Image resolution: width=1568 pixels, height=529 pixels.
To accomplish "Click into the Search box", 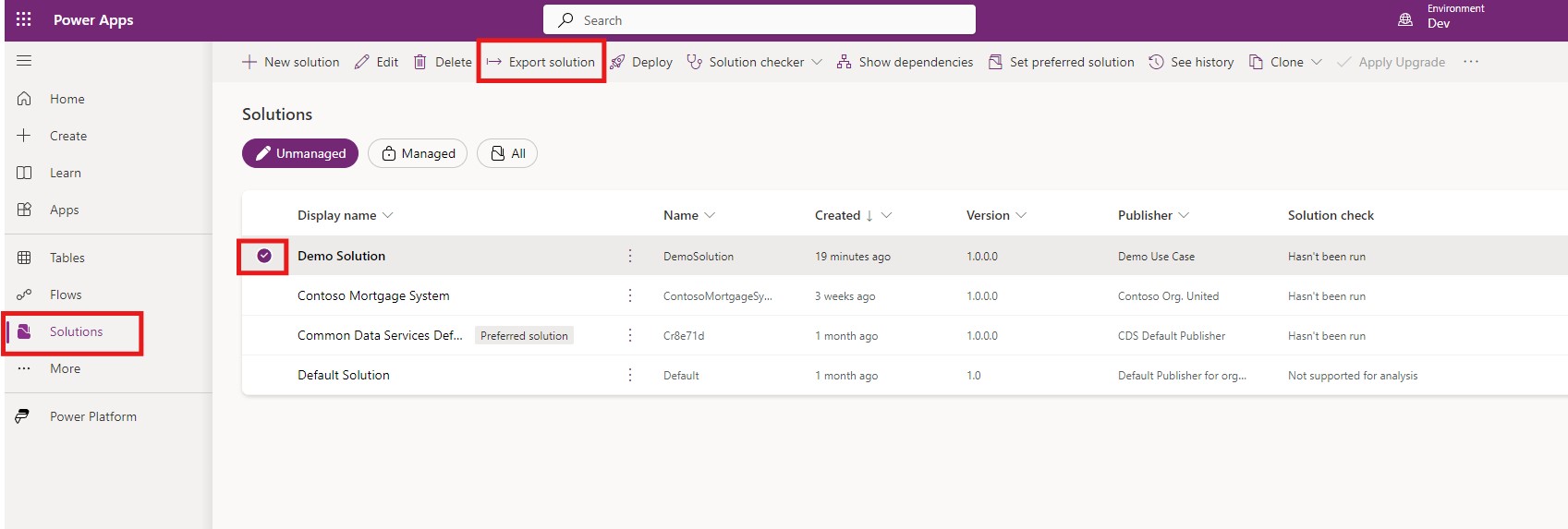I will click(760, 19).
